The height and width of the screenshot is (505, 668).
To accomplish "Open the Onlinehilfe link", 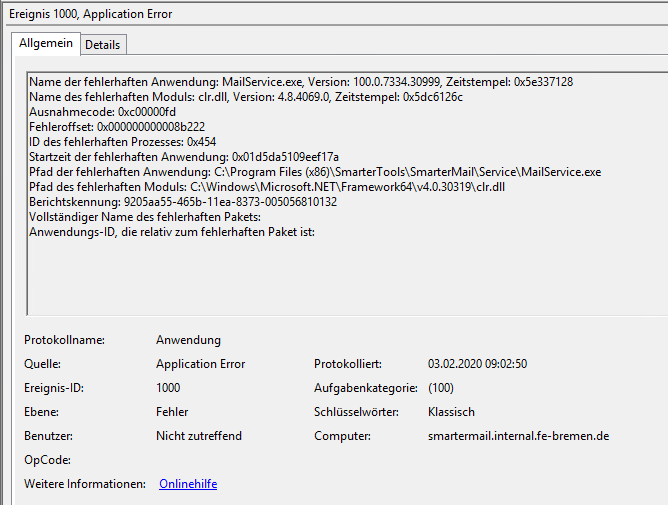I will (x=188, y=484).
